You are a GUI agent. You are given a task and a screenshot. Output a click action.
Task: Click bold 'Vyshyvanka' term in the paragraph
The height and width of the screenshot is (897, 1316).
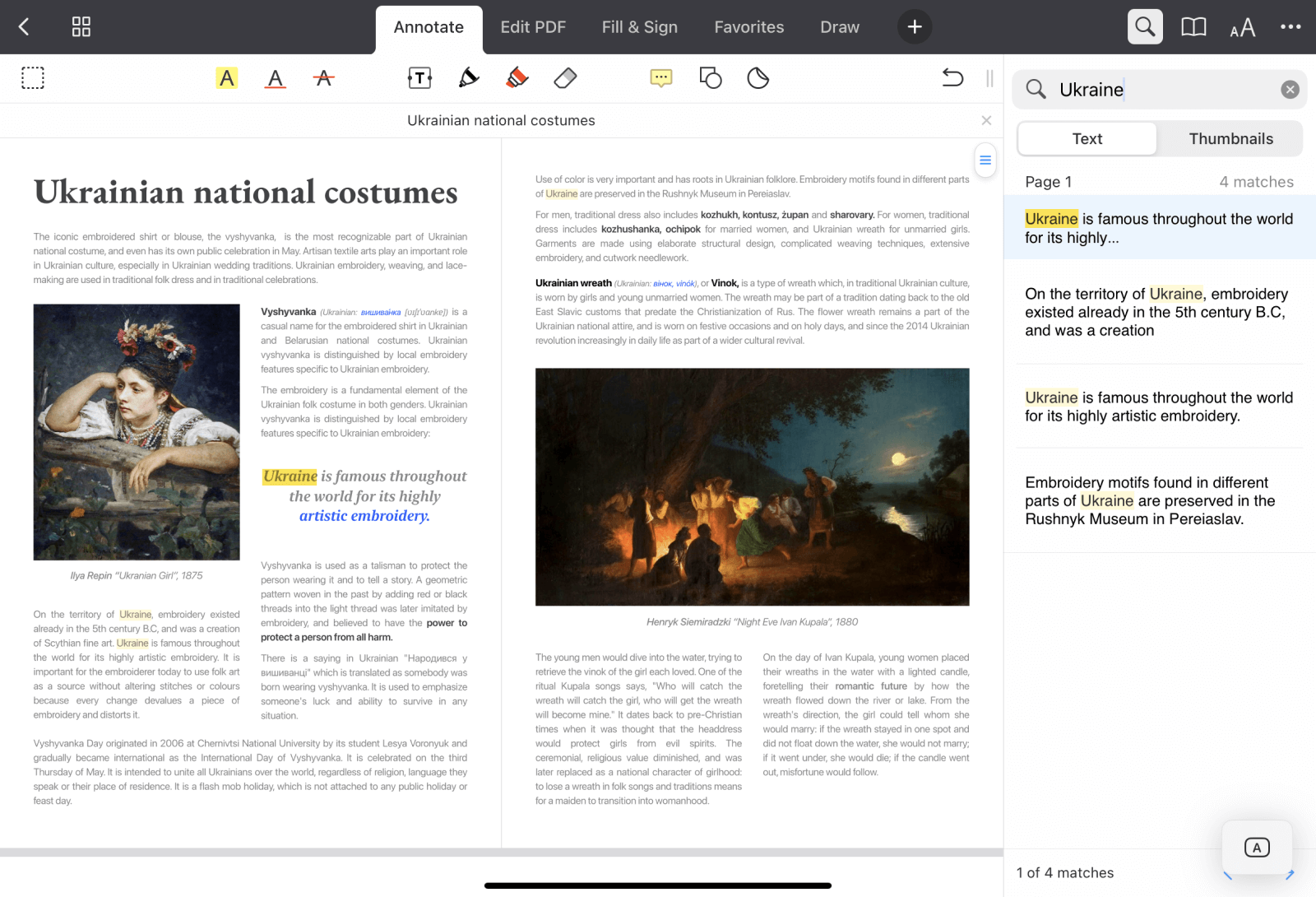(288, 312)
